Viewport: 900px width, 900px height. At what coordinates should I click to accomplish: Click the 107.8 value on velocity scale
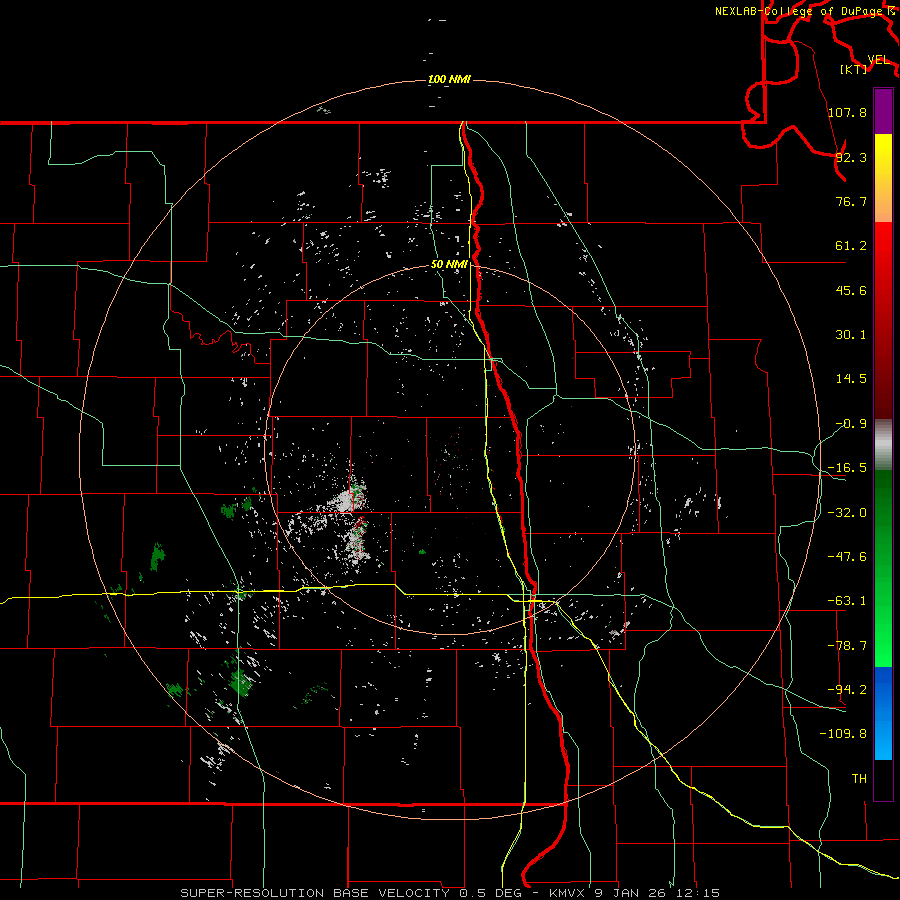coord(847,112)
